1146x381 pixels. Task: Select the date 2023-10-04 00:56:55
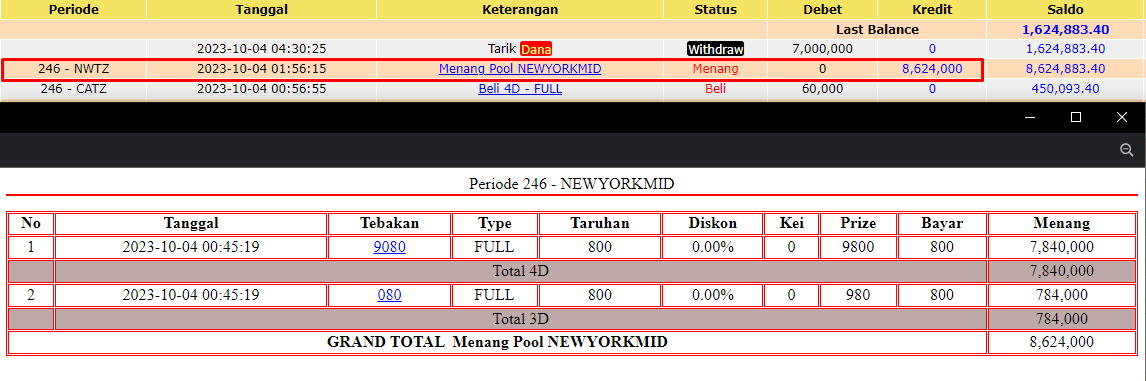[x=262, y=88]
